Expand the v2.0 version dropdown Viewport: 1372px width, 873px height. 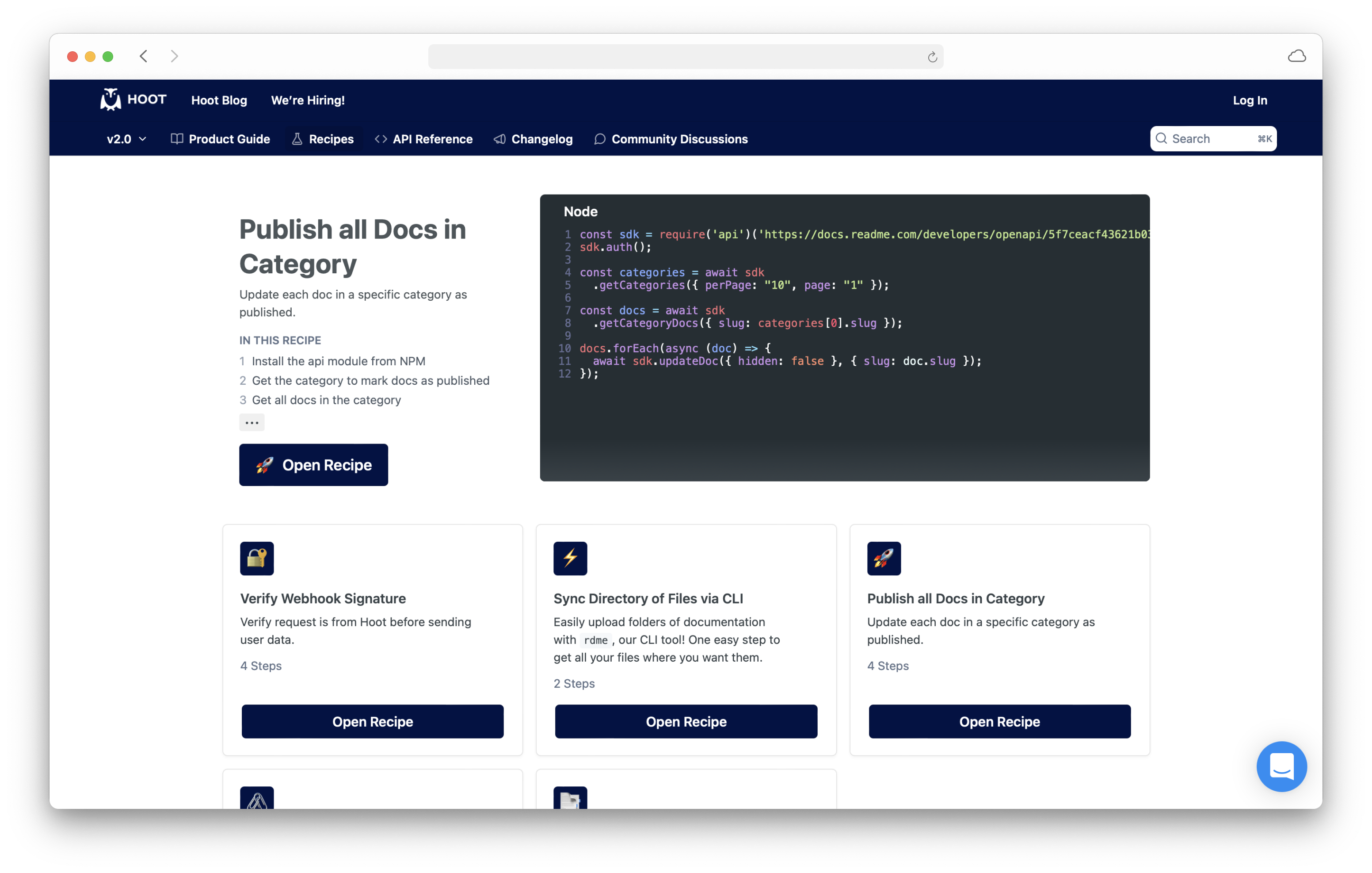126,138
